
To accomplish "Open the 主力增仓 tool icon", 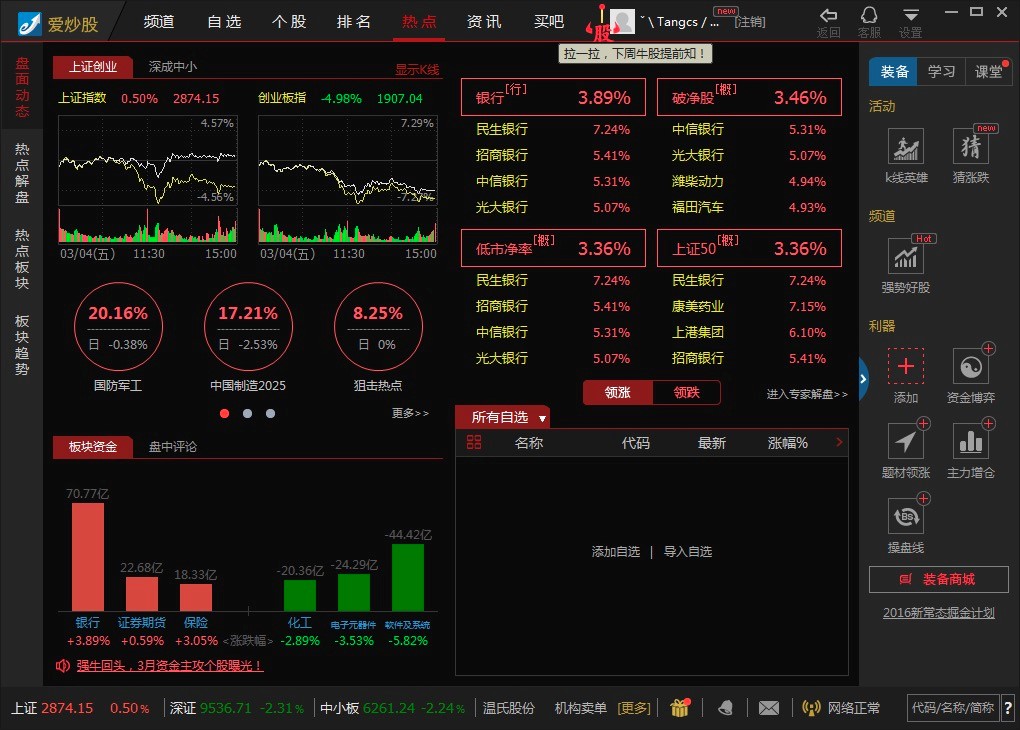I will 971,441.
